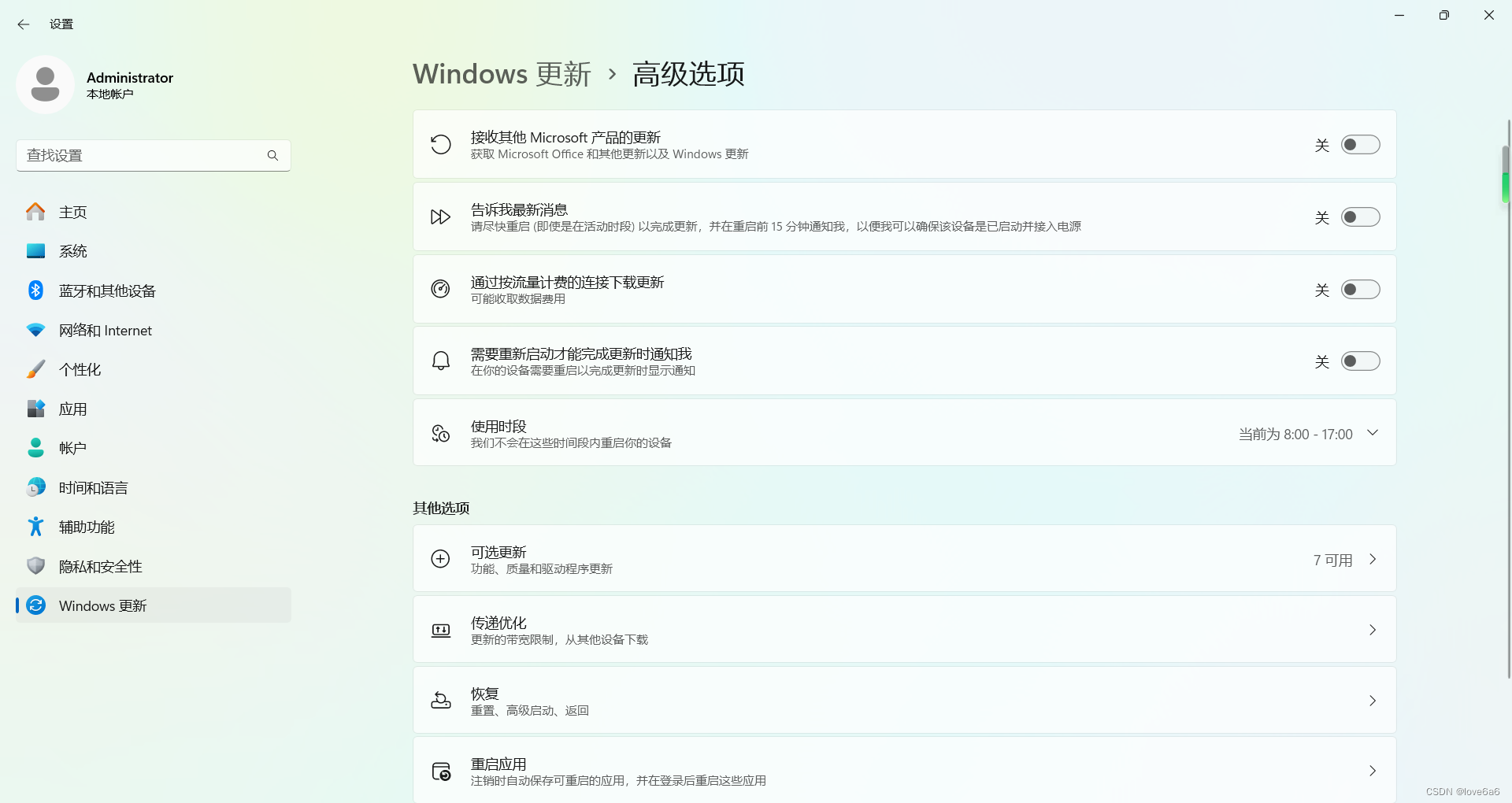This screenshot has height=803, width=1512.
Task: Toggle 通过按流量计费的连接下载更新 on
Action: [1361, 290]
